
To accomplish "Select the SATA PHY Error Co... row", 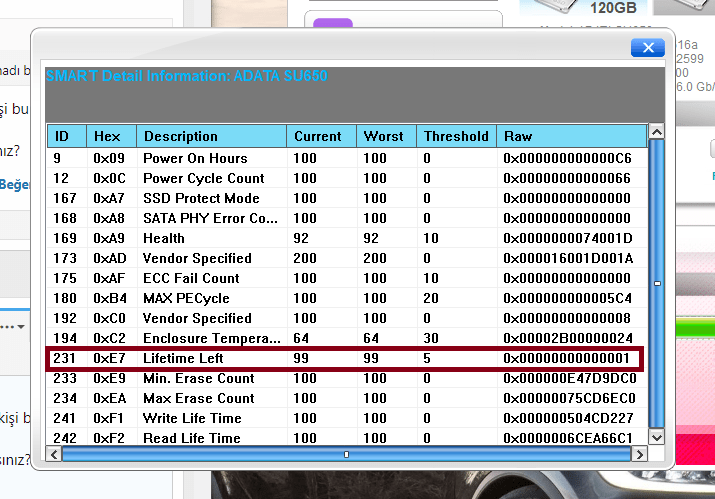I will click(347, 218).
